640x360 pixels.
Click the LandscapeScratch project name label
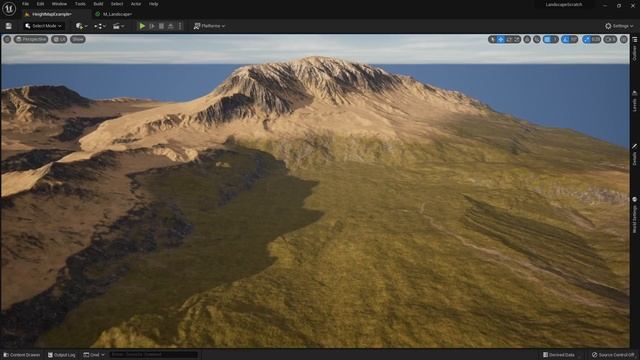point(564,4)
